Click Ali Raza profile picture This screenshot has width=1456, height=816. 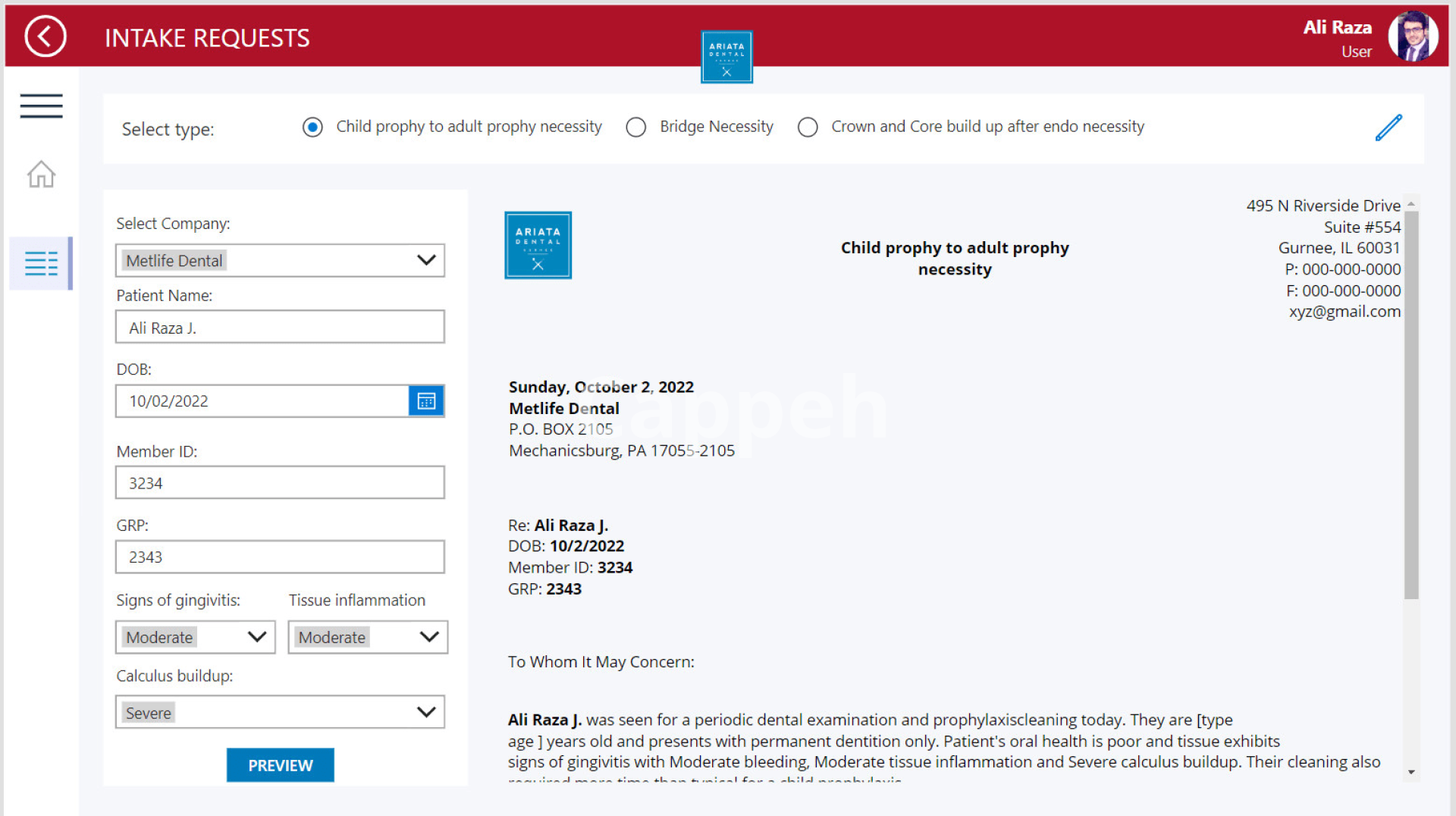point(1413,36)
